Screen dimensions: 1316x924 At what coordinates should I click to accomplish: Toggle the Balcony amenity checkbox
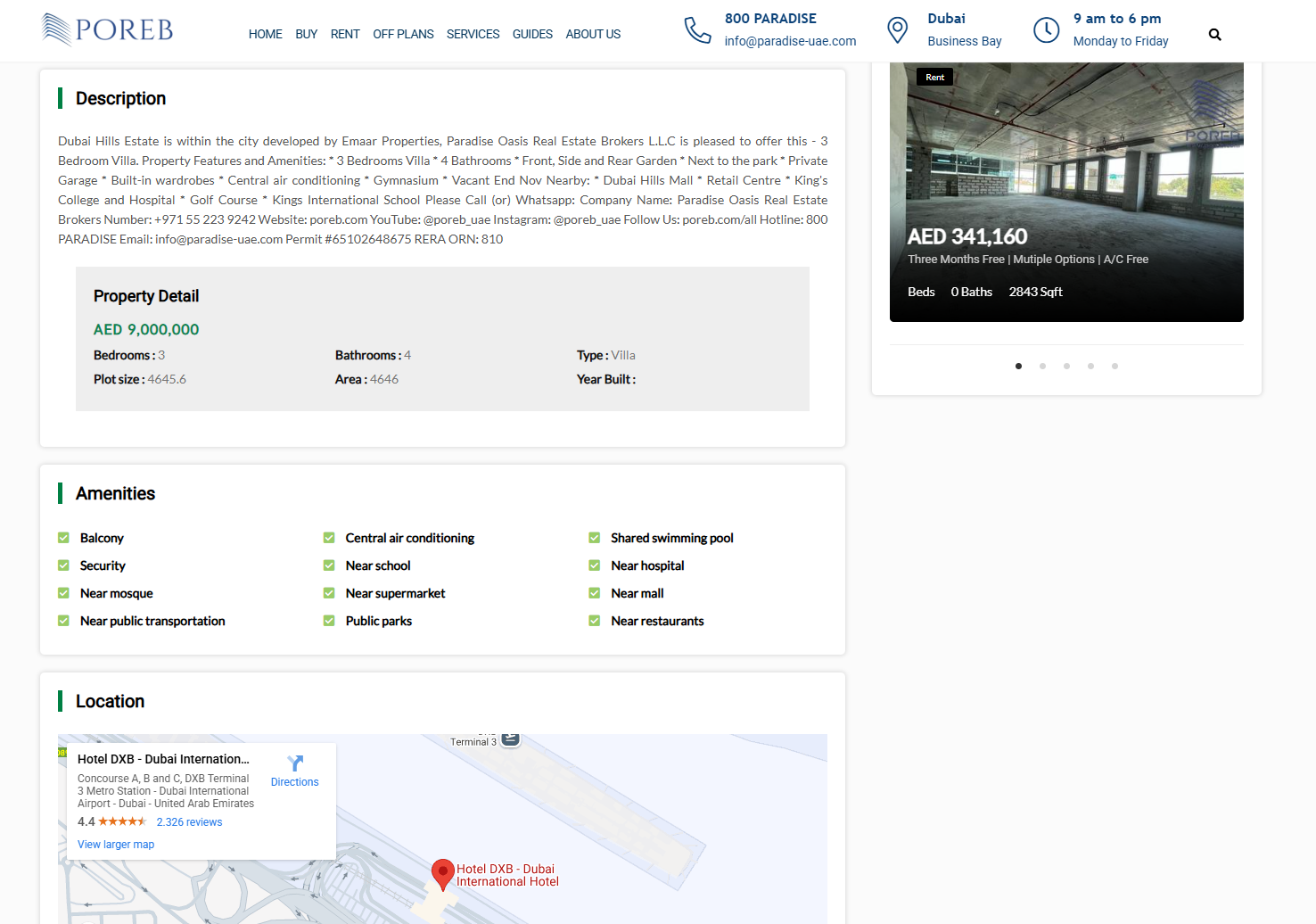click(63, 537)
